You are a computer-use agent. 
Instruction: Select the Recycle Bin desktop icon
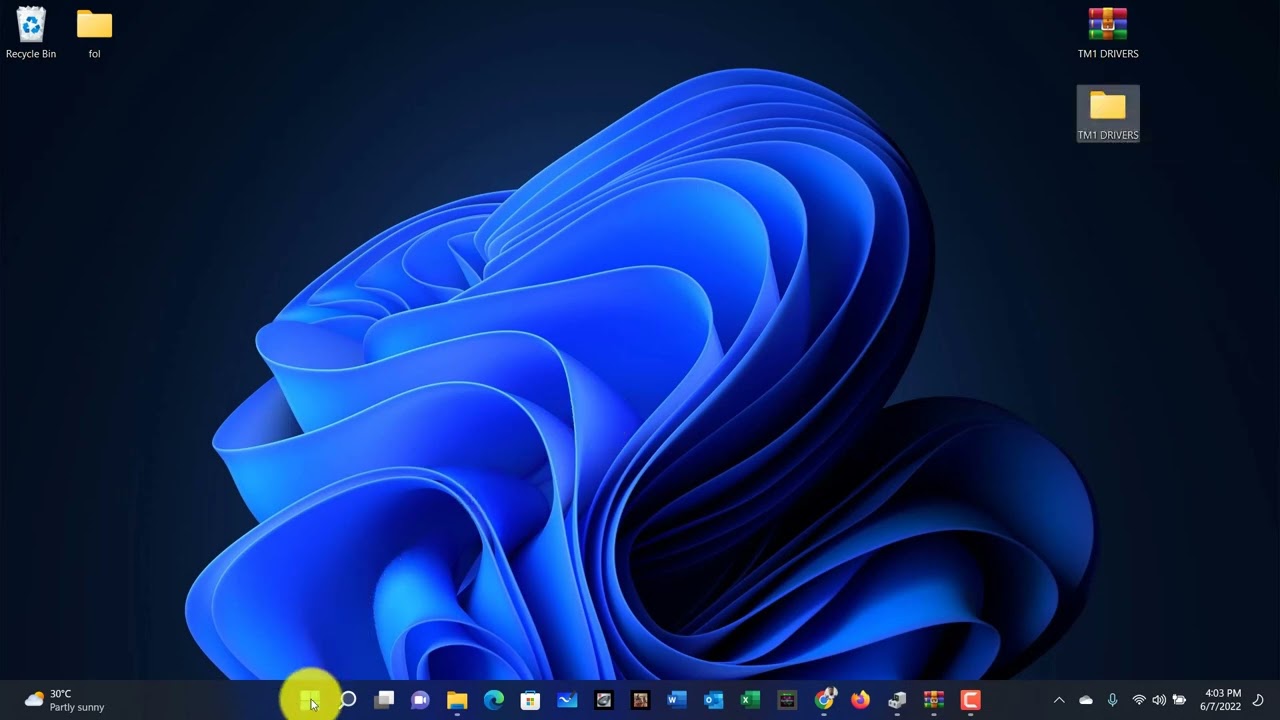31,33
